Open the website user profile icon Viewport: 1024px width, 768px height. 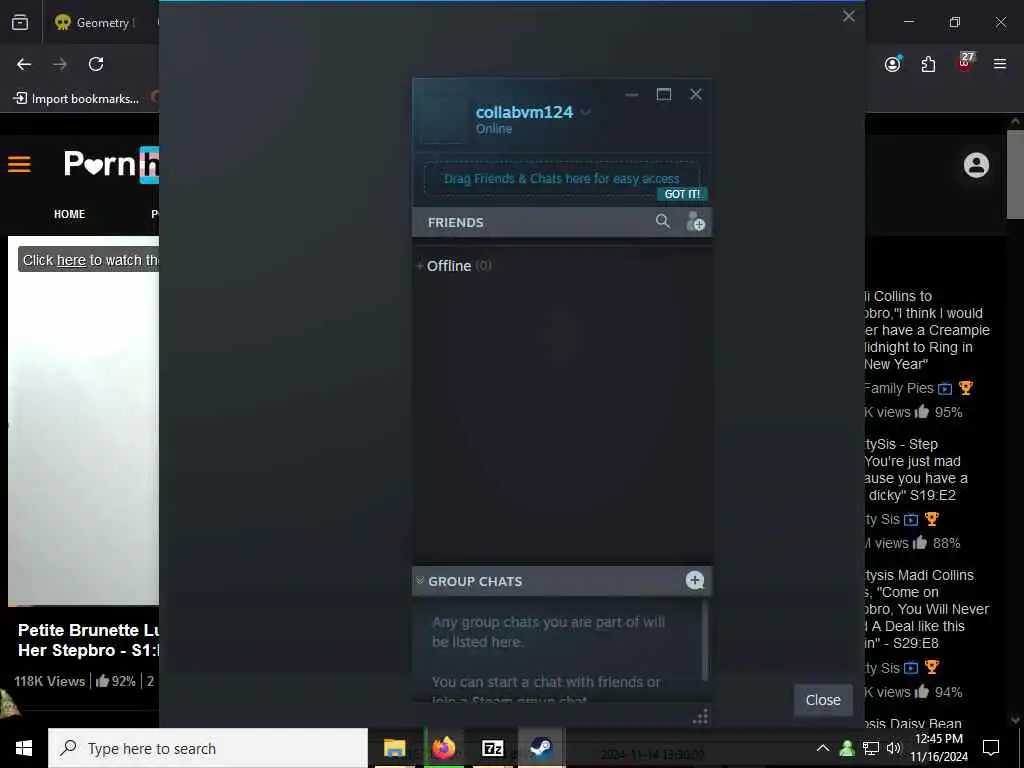(x=976, y=165)
